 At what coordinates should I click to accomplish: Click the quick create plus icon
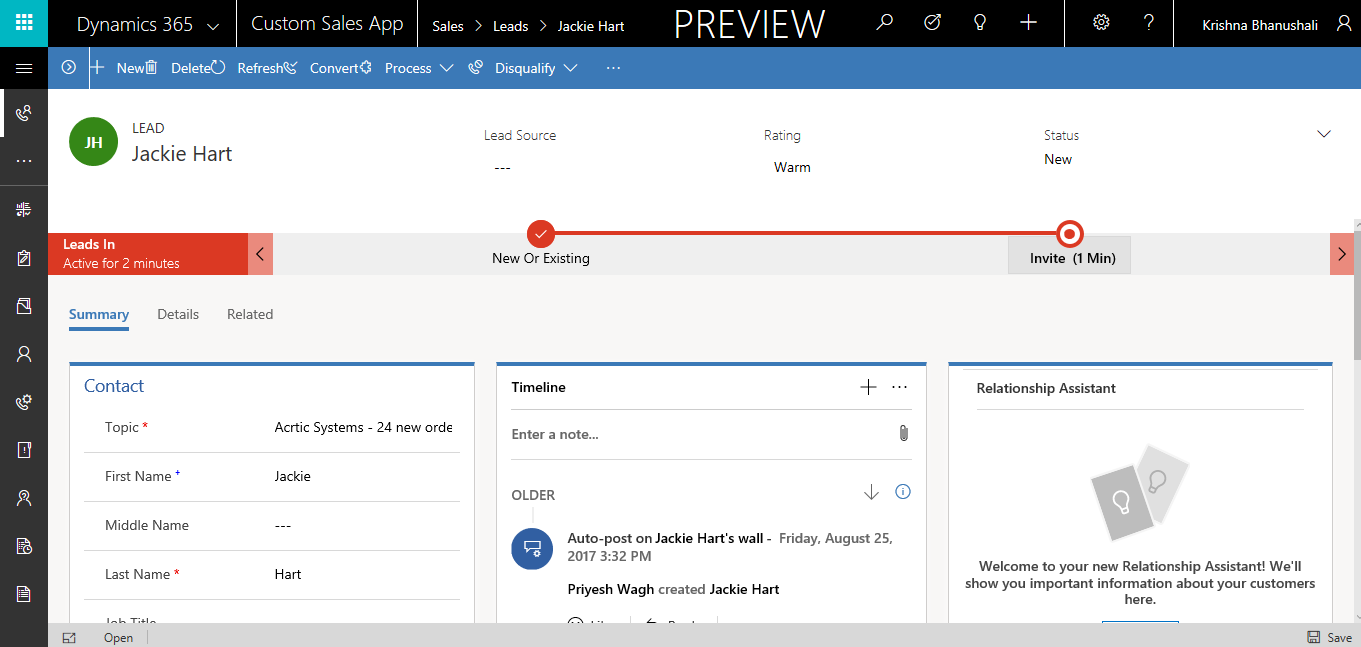coord(1028,22)
